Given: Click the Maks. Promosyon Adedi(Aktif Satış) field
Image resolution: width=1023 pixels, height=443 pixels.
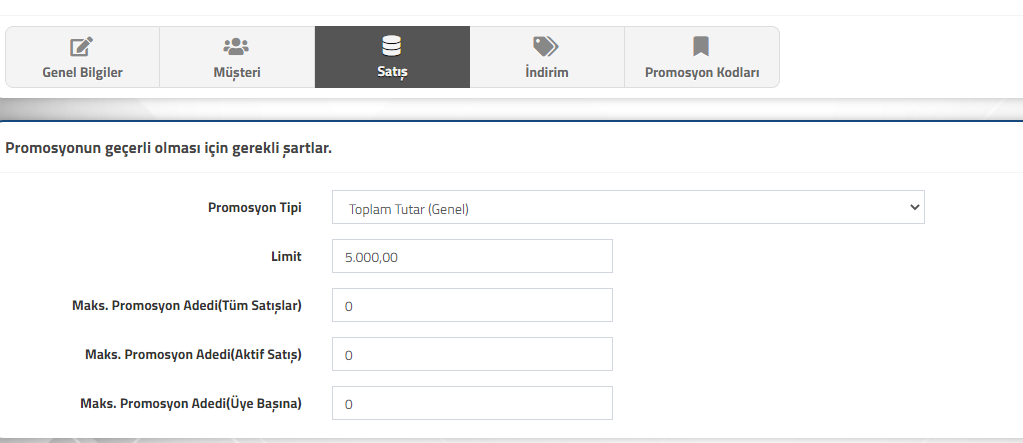Looking at the screenshot, I should pos(472,354).
